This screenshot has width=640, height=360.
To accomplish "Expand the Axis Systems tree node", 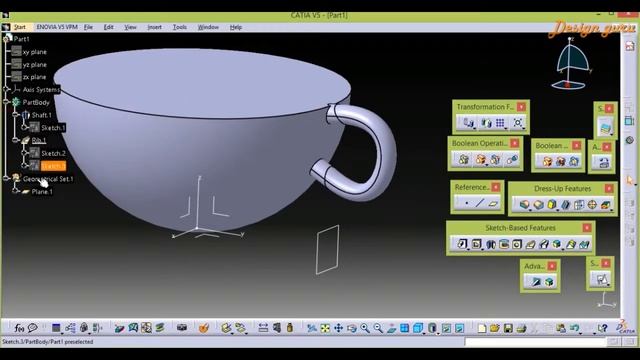I will tap(6, 89).
